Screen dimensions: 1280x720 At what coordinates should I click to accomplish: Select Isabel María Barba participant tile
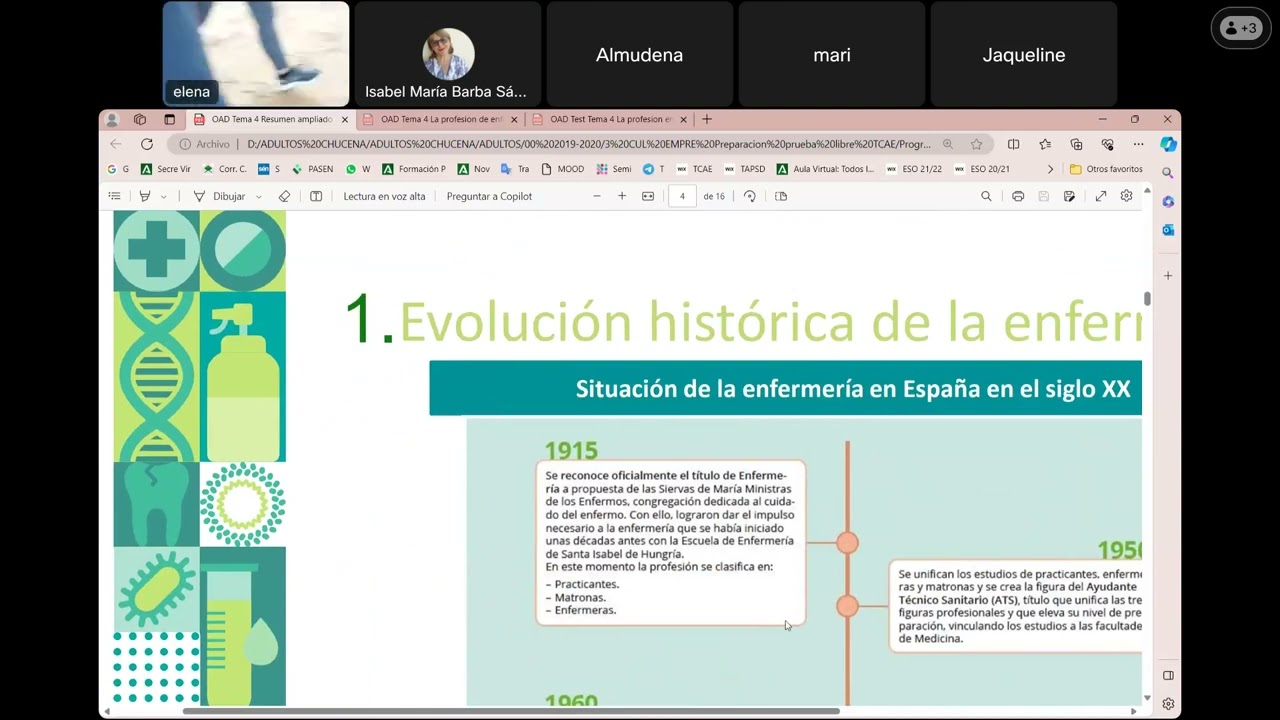pyautogui.click(x=447, y=54)
